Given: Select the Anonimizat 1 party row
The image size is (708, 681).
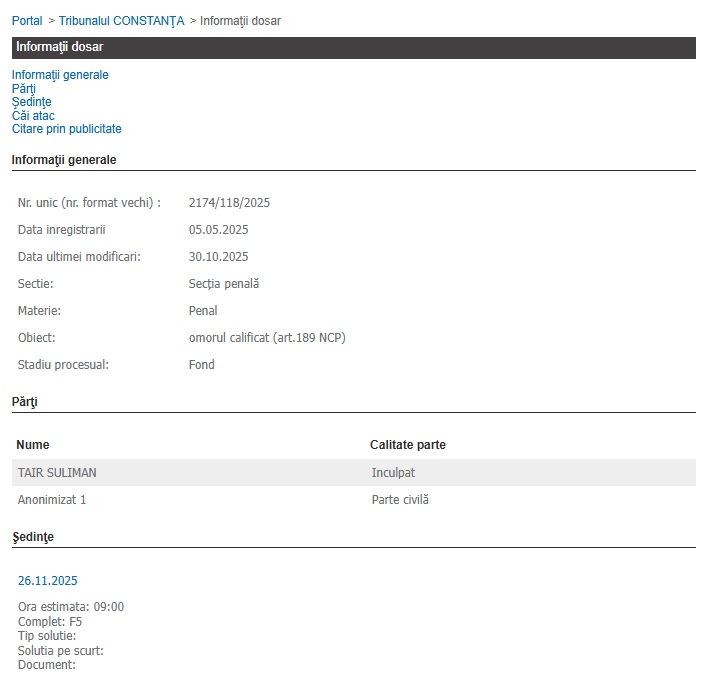Looking at the screenshot, I should (x=52, y=499).
